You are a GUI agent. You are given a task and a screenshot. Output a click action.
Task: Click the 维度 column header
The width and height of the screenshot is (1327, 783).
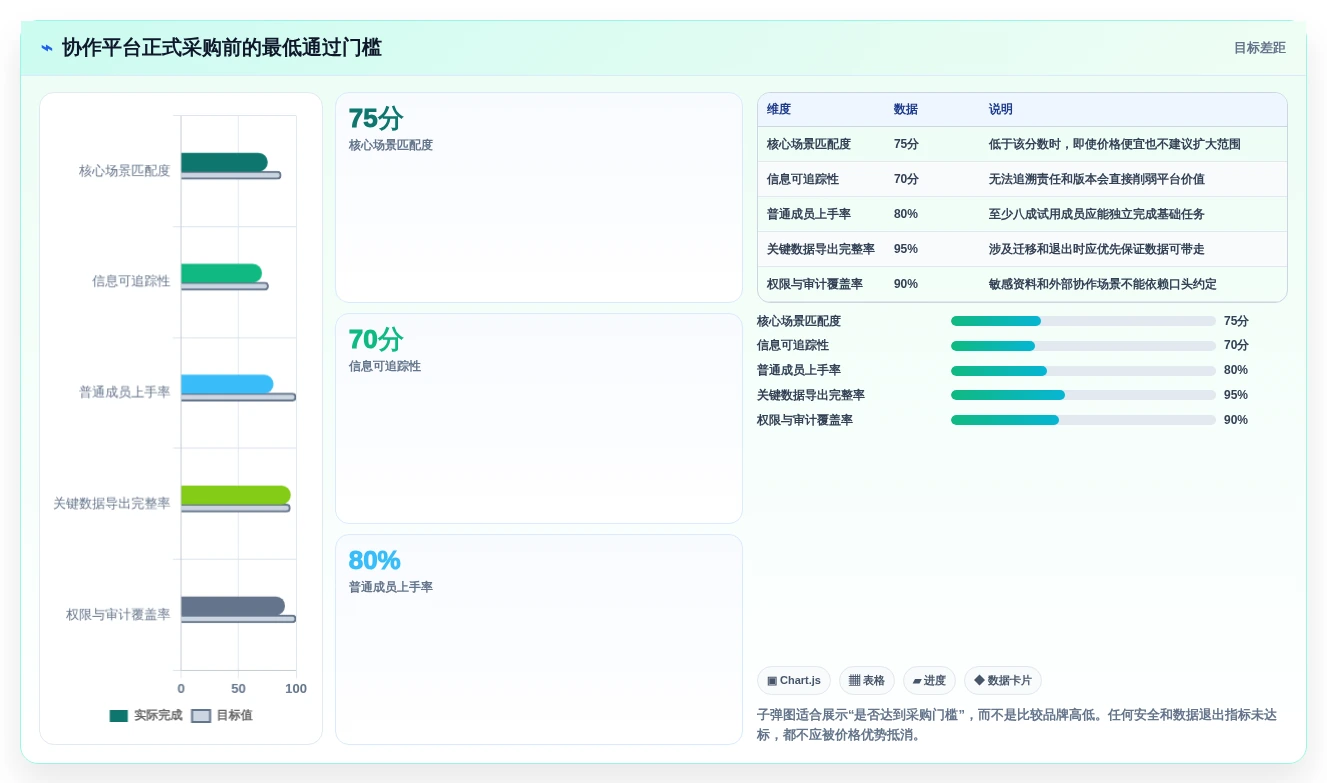pyautogui.click(x=779, y=109)
